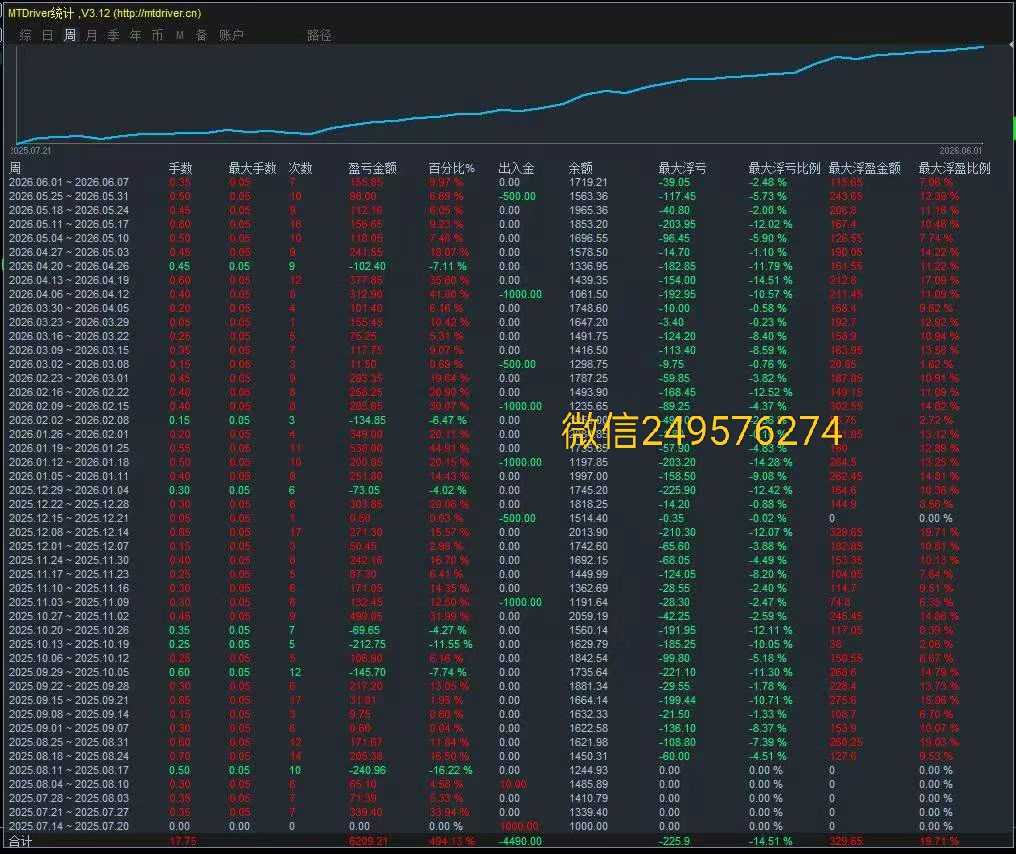Select the 2025.12.15 ~ 2025.12.21 week row
Screen dimensions: 1016x854
point(500,518)
